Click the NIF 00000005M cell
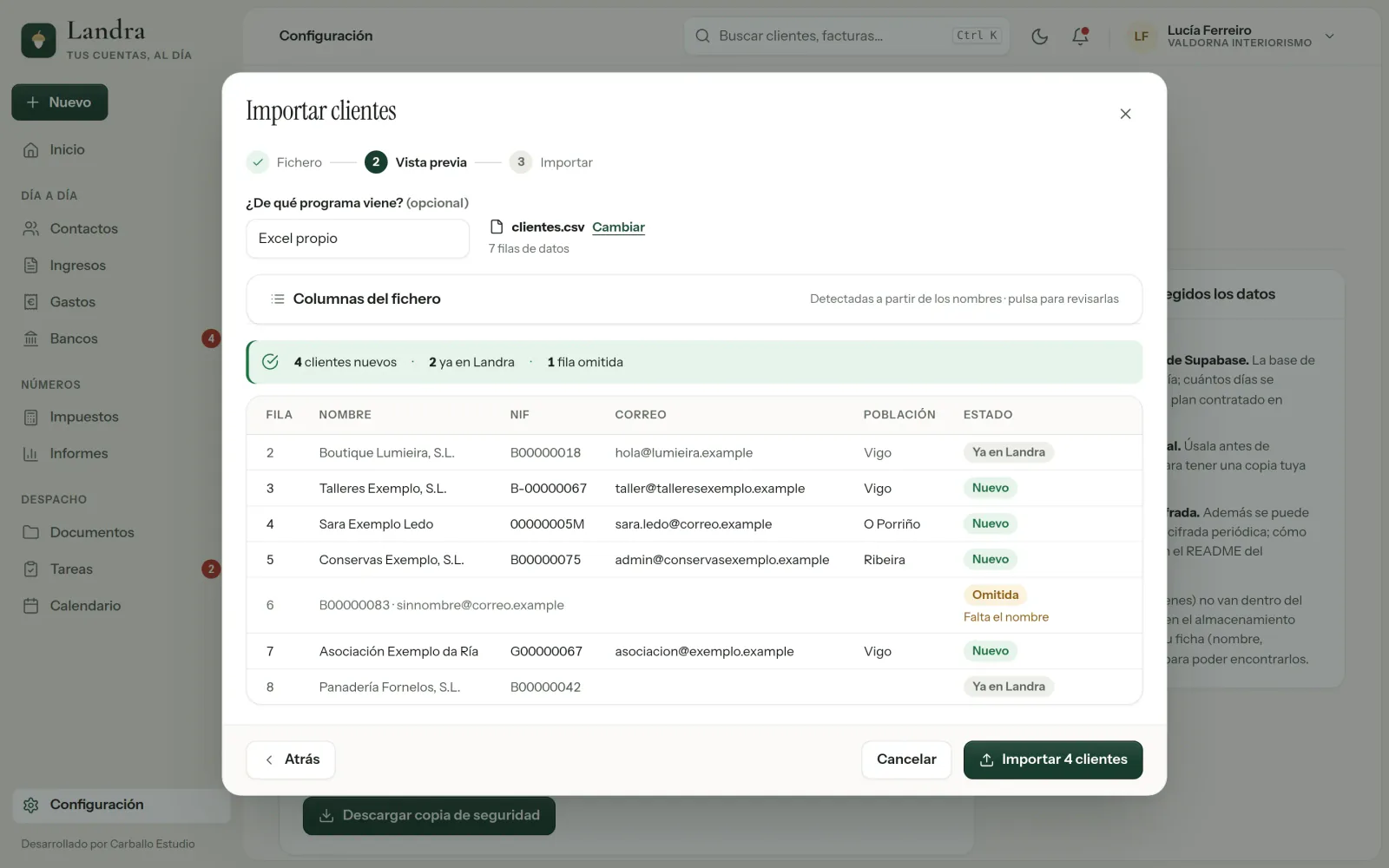 (547, 524)
